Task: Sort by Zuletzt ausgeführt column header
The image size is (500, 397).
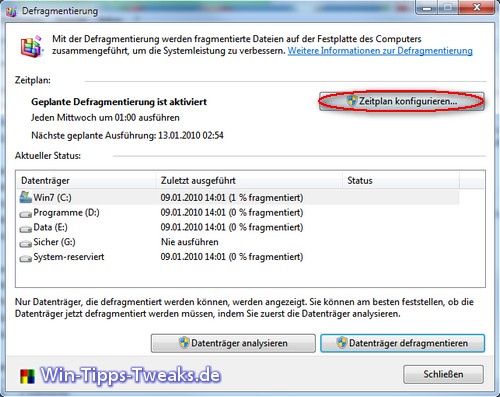Action: [249, 181]
